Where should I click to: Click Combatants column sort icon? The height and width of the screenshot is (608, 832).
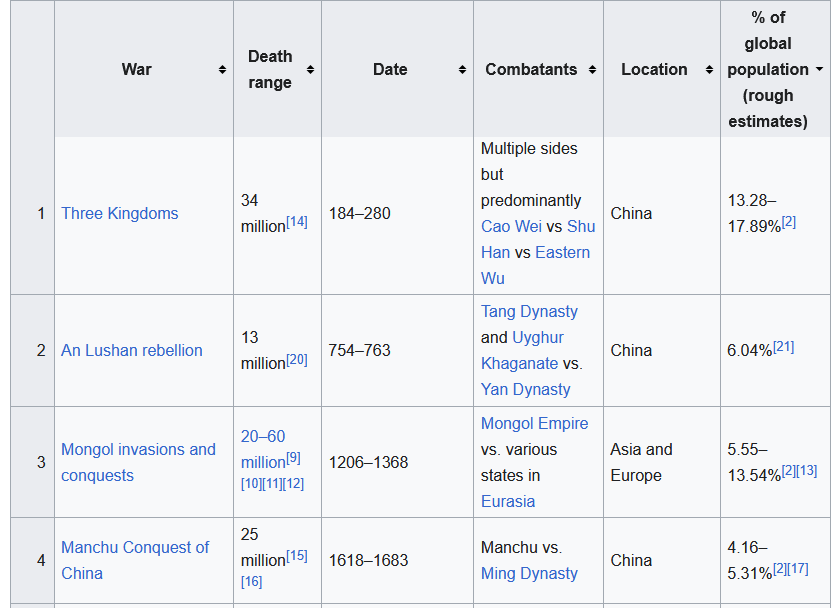pyautogui.click(x=592, y=70)
